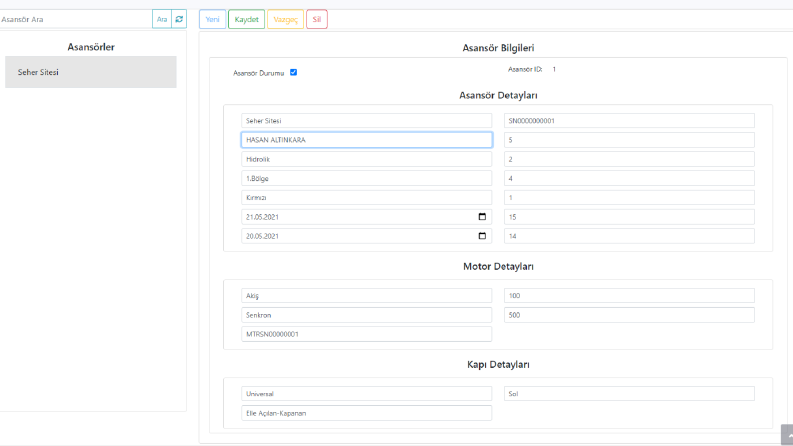Click the Kapı Detayları heading
The height and width of the screenshot is (446, 793).
(x=498, y=365)
